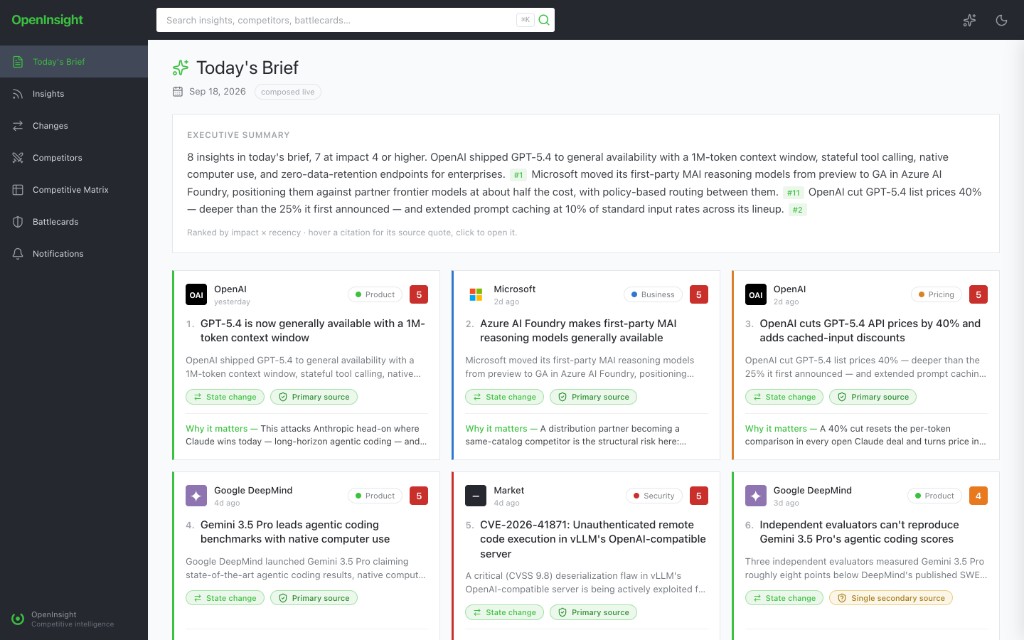Viewport: 1024px width, 640px height.
Task: Click orange impact score 4 badge
Action: [978, 496]
